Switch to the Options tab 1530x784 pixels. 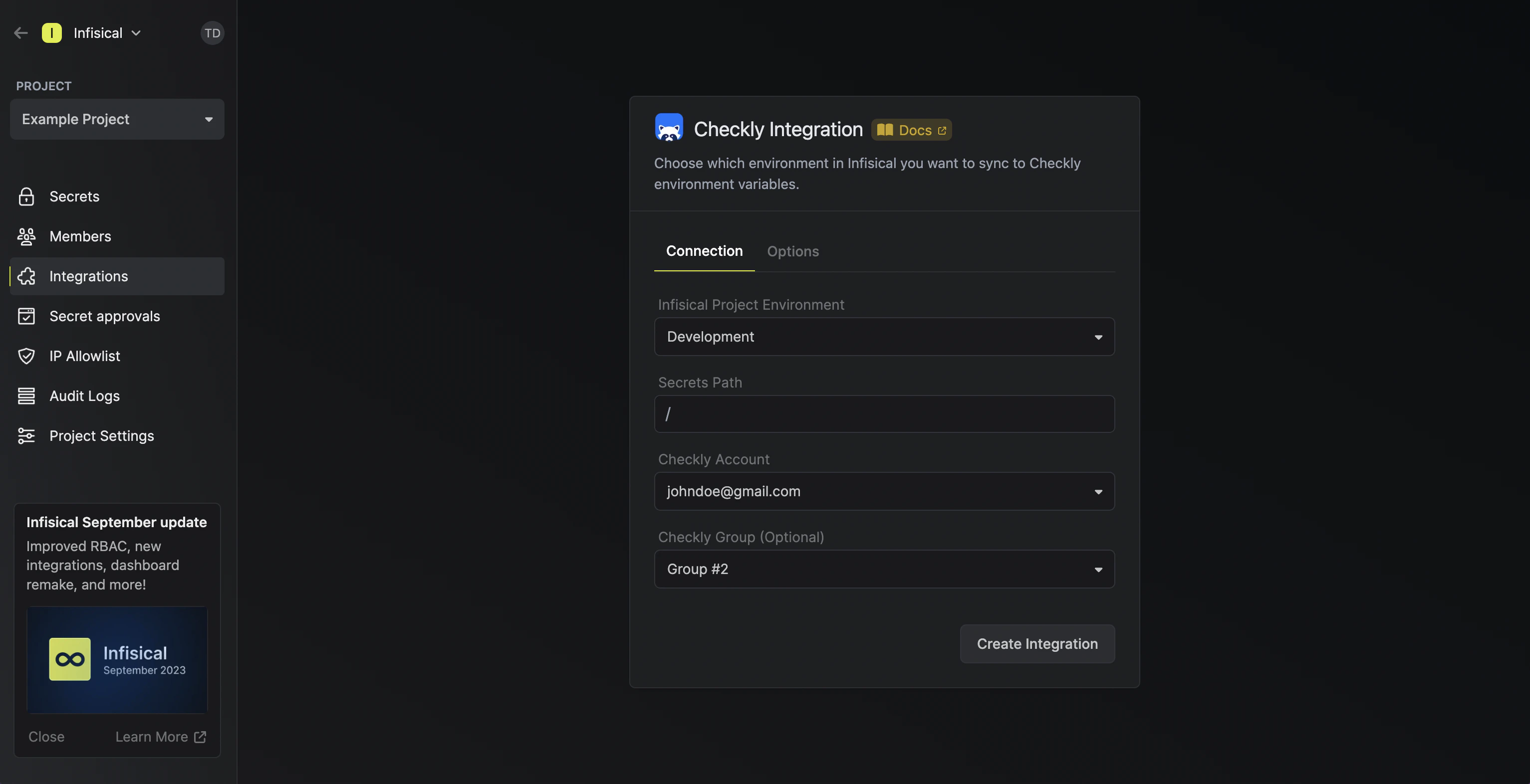pyautogui.click(x=793, y=252)
